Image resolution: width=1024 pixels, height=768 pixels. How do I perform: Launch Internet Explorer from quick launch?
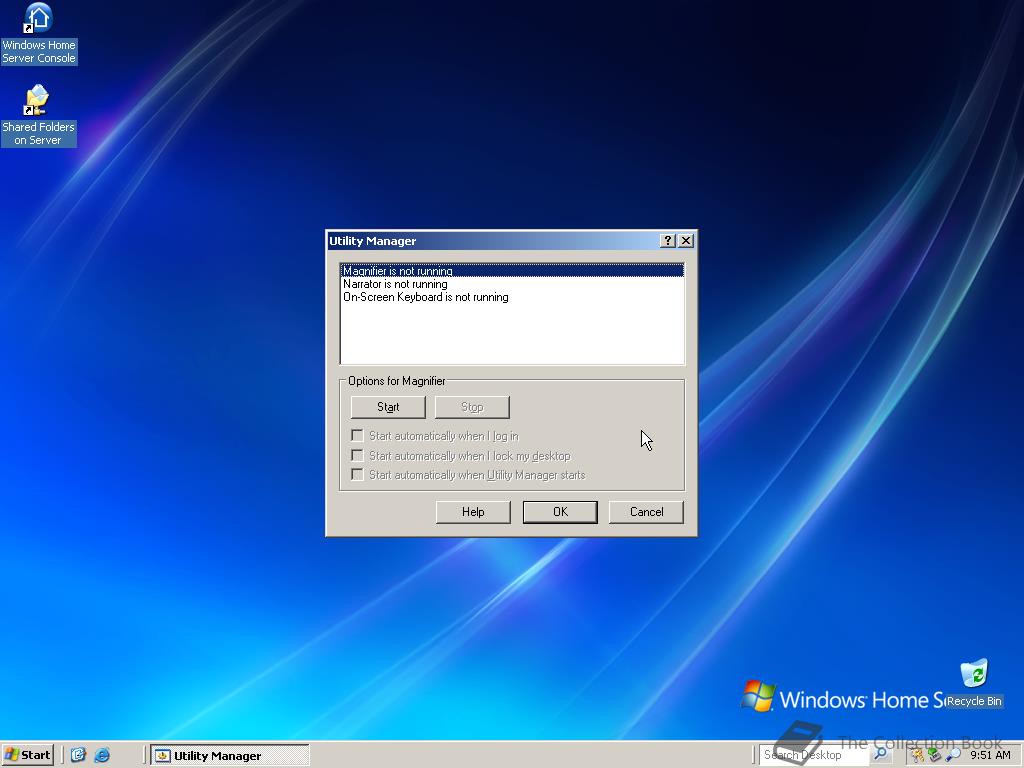pyautogui.click(x=102, y=755)
